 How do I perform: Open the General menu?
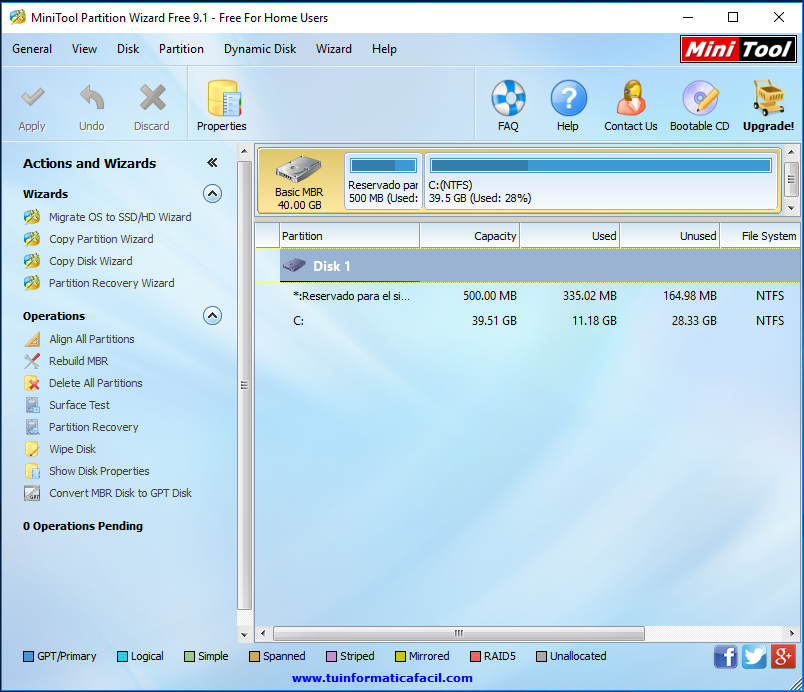32,49
